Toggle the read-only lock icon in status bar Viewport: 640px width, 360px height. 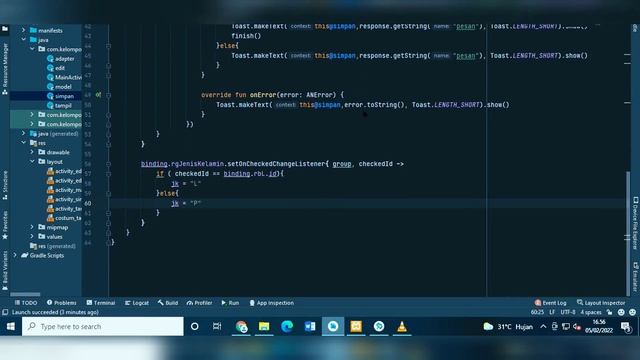609,312
